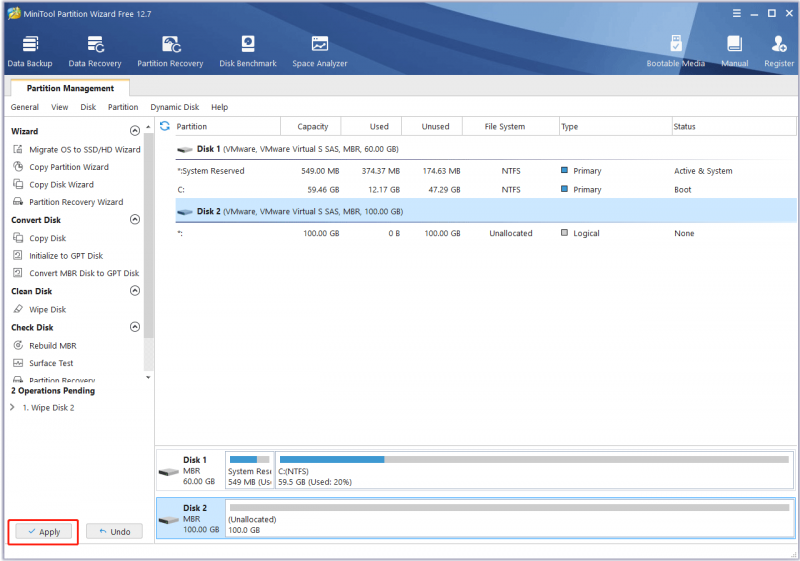Collapse the Convert Disk section
800x561 pixels.
(135, 220)
